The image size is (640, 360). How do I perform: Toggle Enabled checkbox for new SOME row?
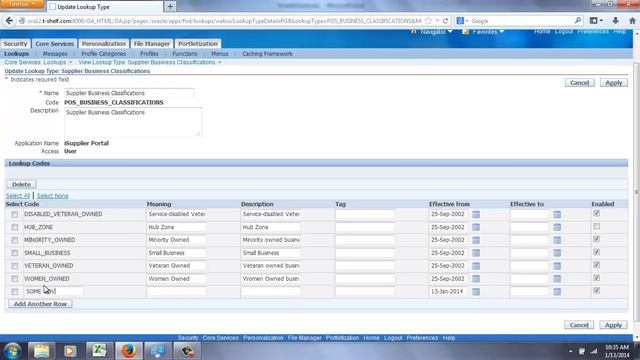tap(596, 290)
